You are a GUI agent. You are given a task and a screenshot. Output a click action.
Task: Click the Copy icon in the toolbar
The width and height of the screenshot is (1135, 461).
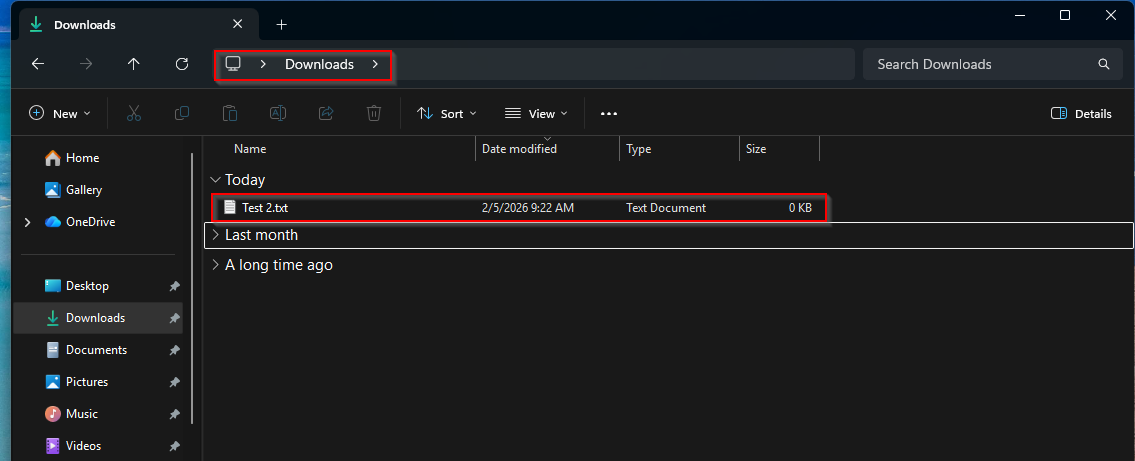[182, 113]
